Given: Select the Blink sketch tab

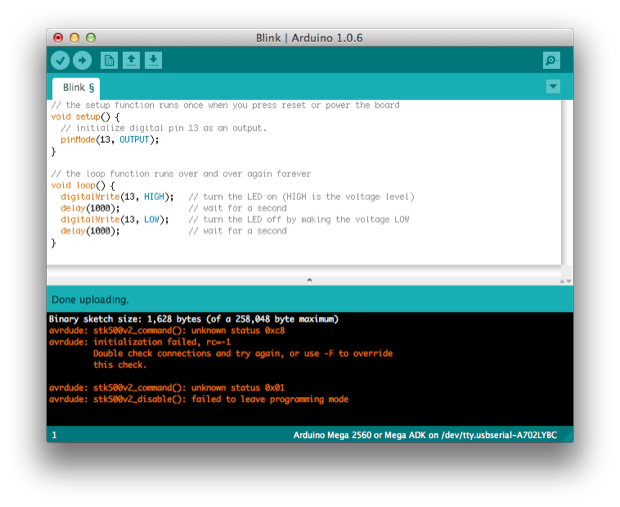Looking at the screenshot, I should (76, 88).
